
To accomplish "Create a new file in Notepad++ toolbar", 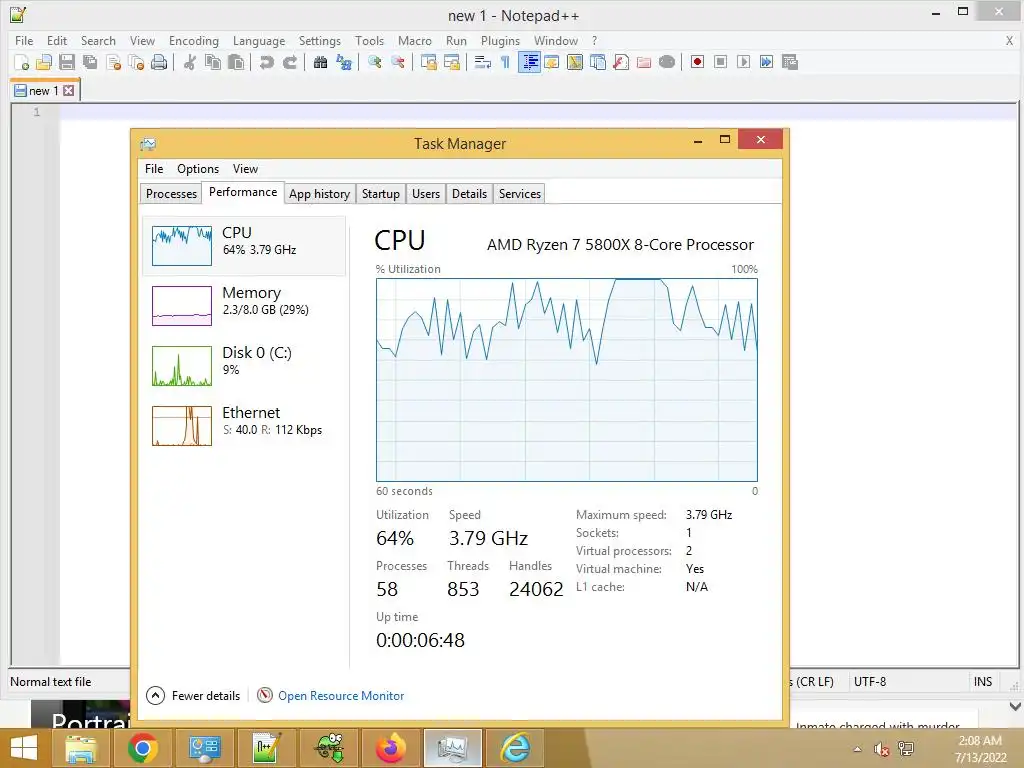I will point(22,62).
